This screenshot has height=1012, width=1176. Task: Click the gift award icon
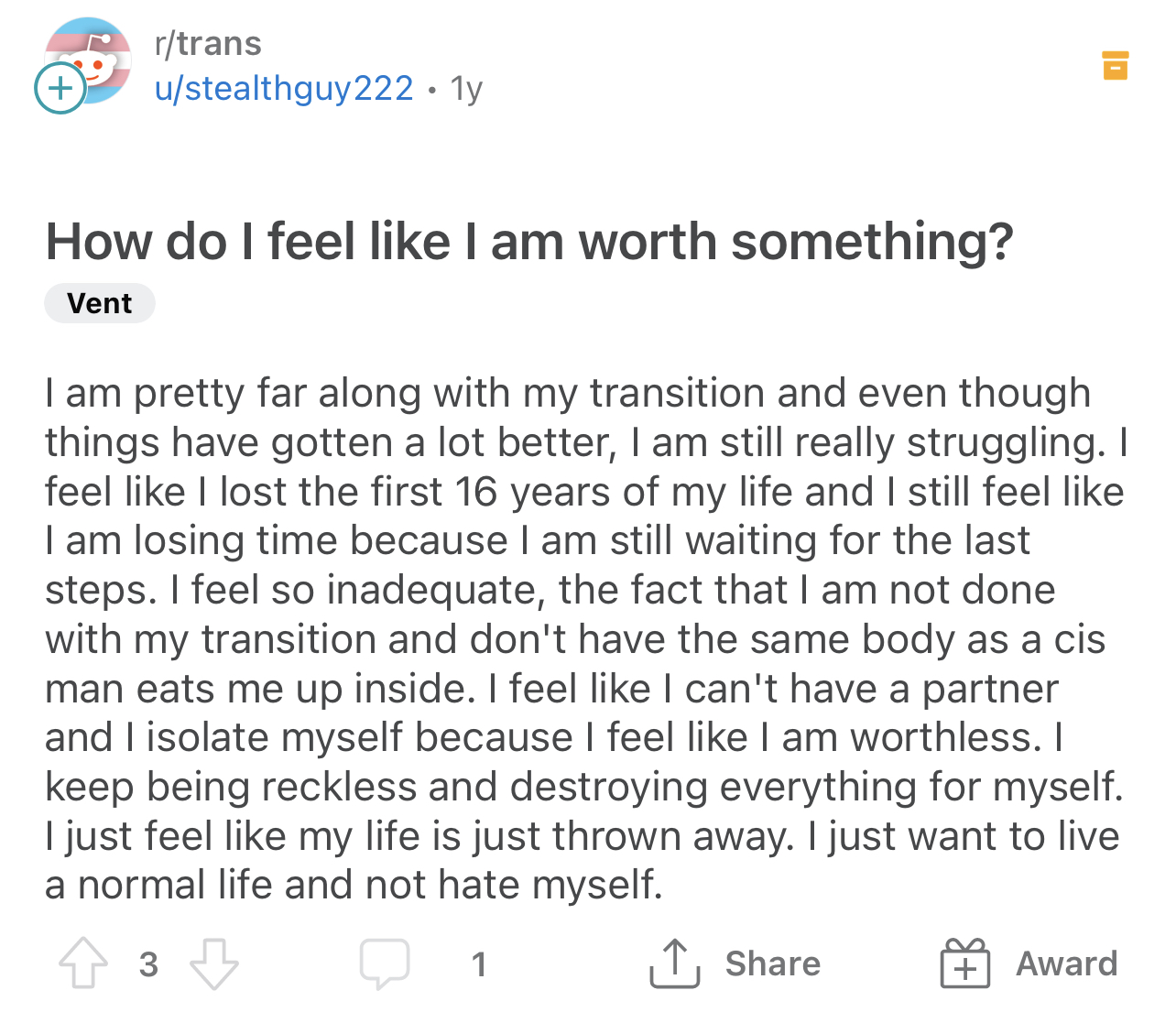point(965,963)
